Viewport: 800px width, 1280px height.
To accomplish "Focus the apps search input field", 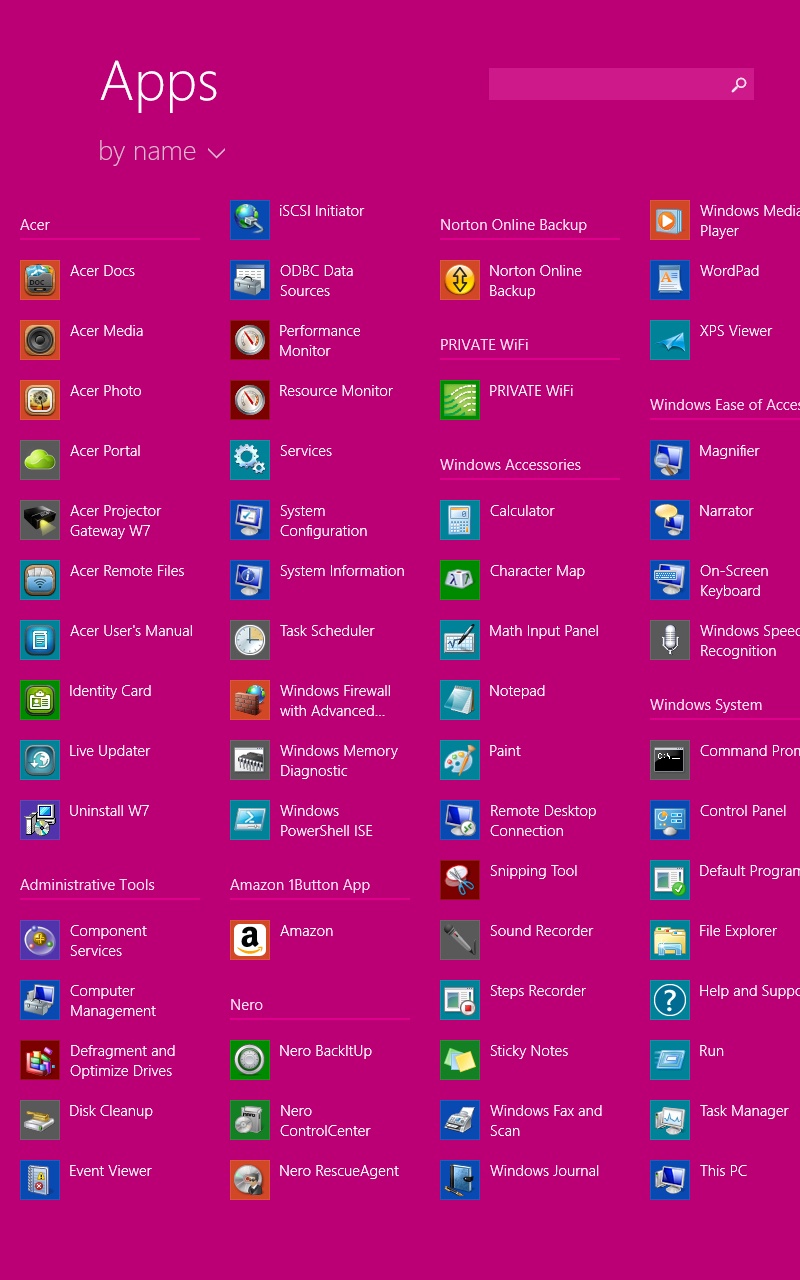I will [x=606, y=85].
